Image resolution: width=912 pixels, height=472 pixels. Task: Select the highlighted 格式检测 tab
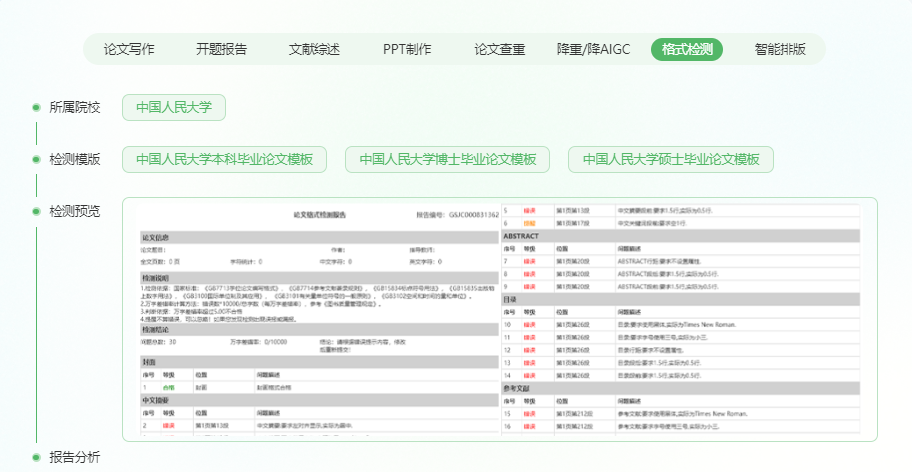(686, 49)
